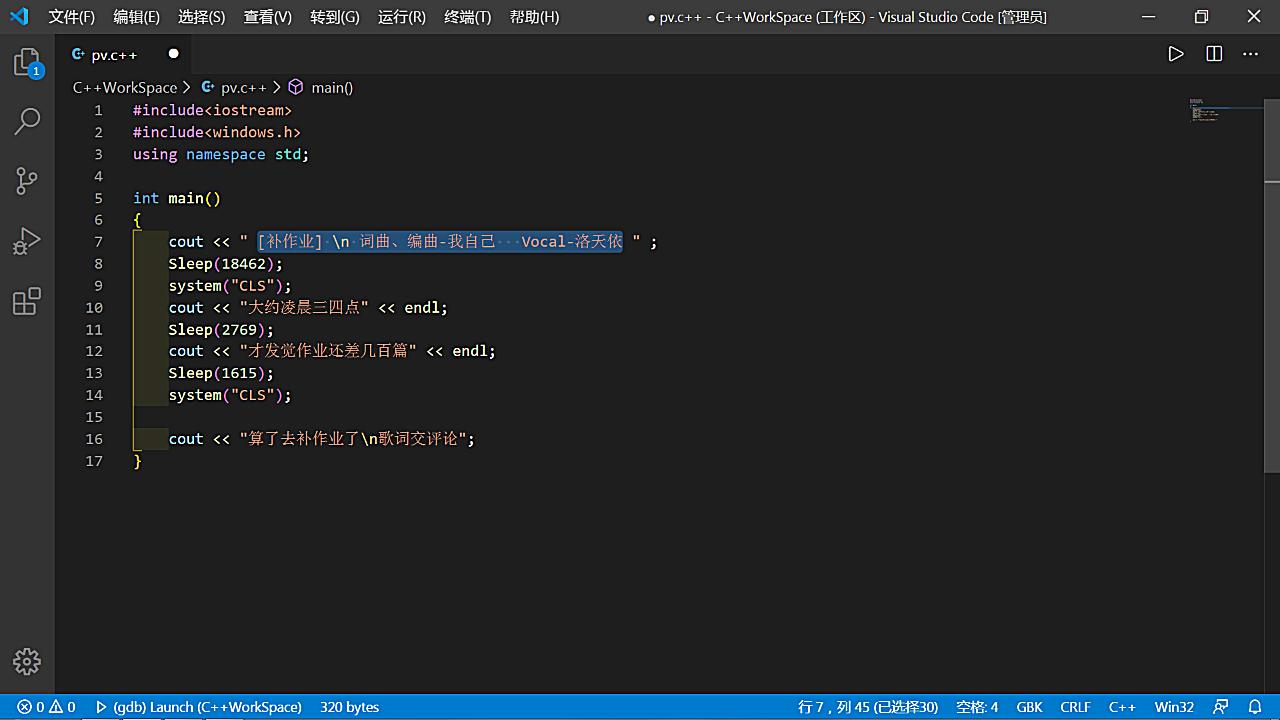Split the editor to the right

point(1214,54)
